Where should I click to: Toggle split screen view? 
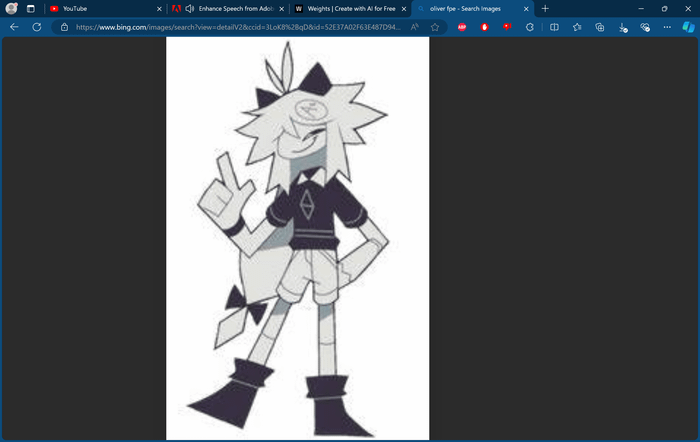(554, 27)
